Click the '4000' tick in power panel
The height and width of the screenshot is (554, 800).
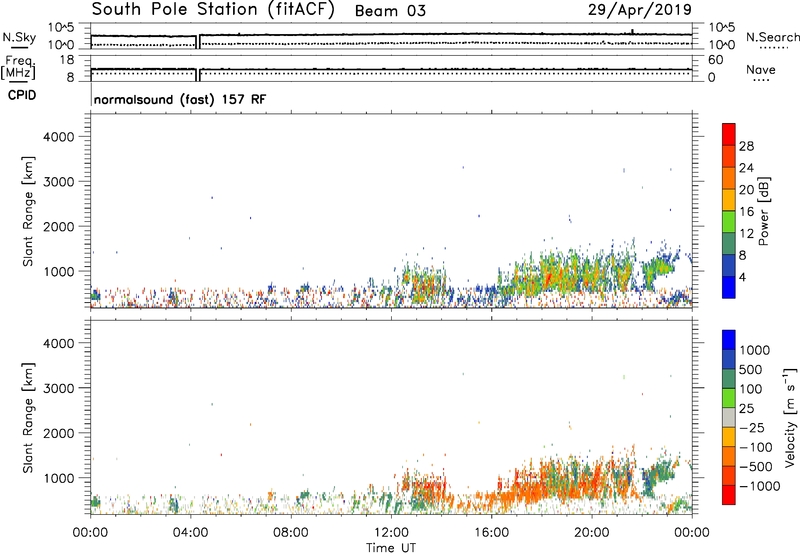[59, 137]
